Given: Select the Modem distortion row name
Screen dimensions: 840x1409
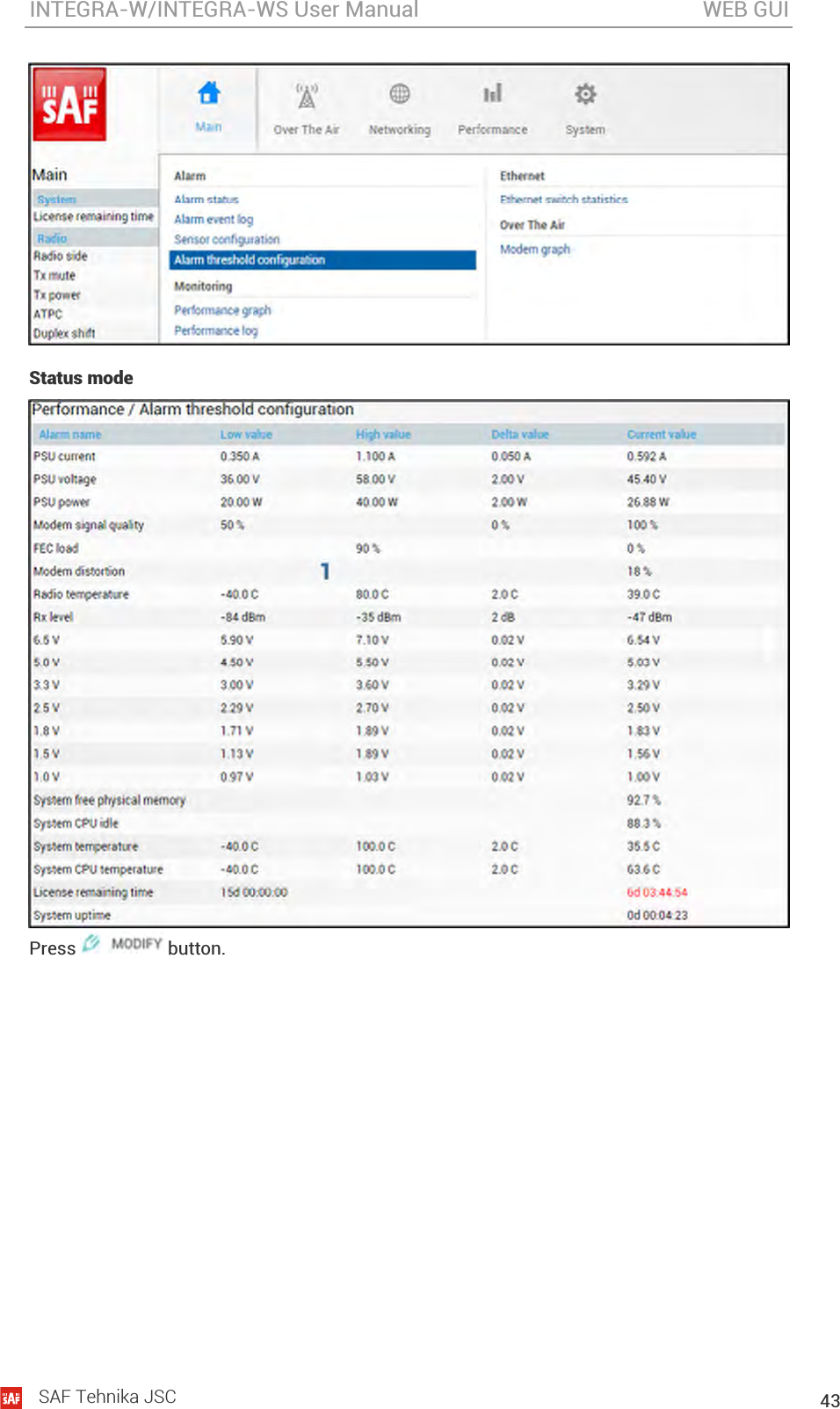Looking at the screenshot, I should point(79,571).
